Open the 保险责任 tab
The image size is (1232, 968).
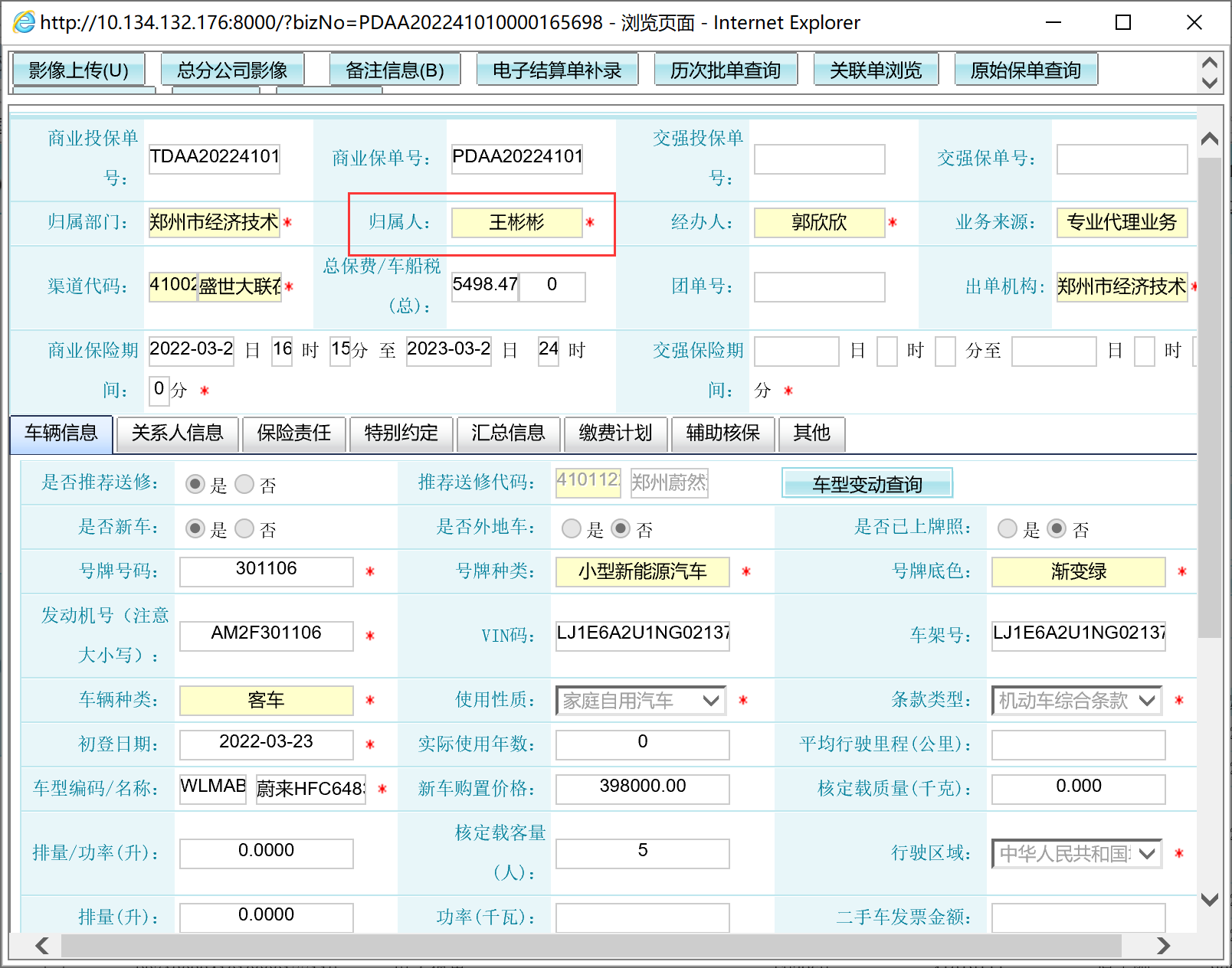coord(294,433)
